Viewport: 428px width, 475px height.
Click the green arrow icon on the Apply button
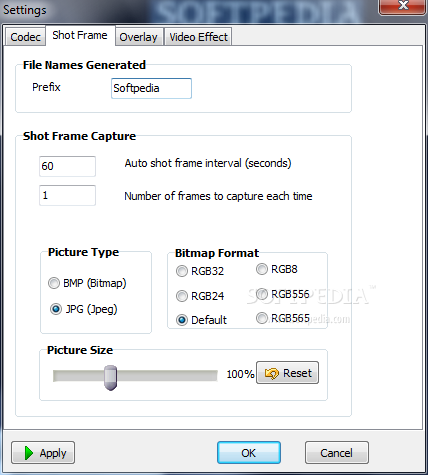pyautogui.click(x=29, y=453)
